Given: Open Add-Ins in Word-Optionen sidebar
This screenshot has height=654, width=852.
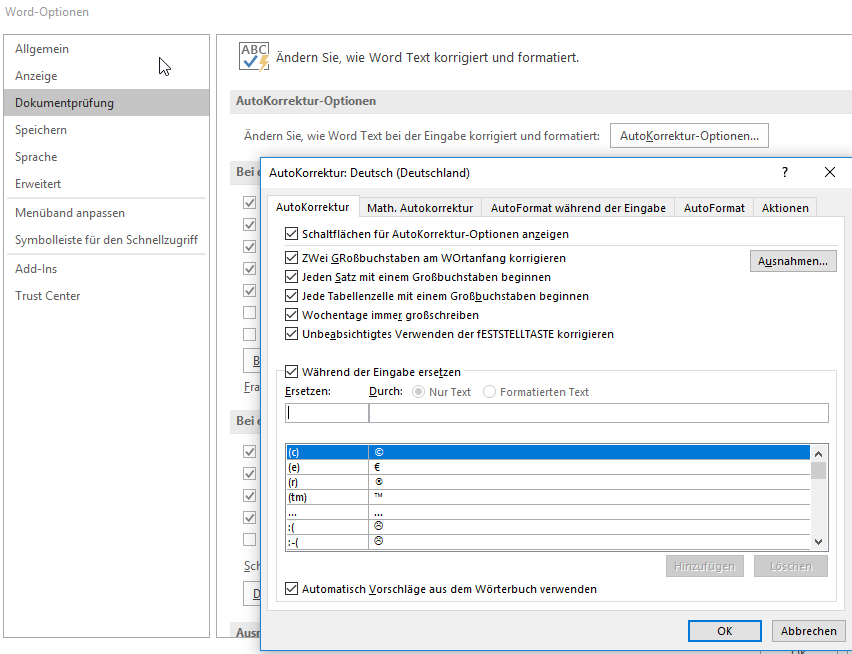Looking at the screenshot, I should (x=106, y=269).
